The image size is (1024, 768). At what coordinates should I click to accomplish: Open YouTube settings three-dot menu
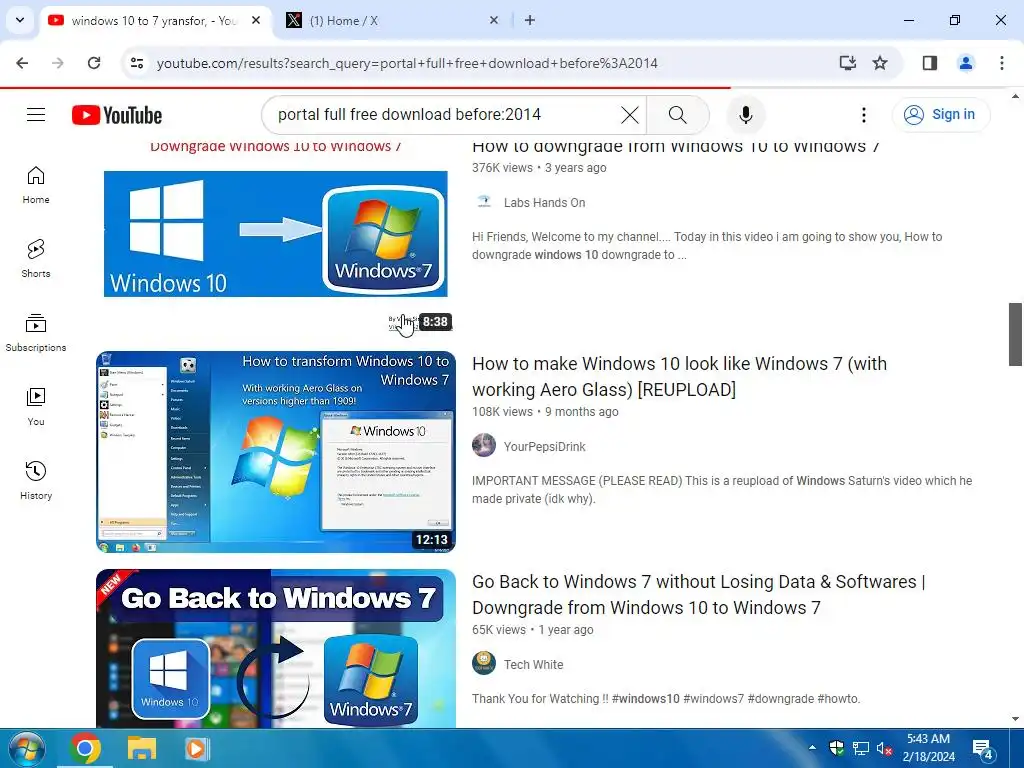[863, 115]
